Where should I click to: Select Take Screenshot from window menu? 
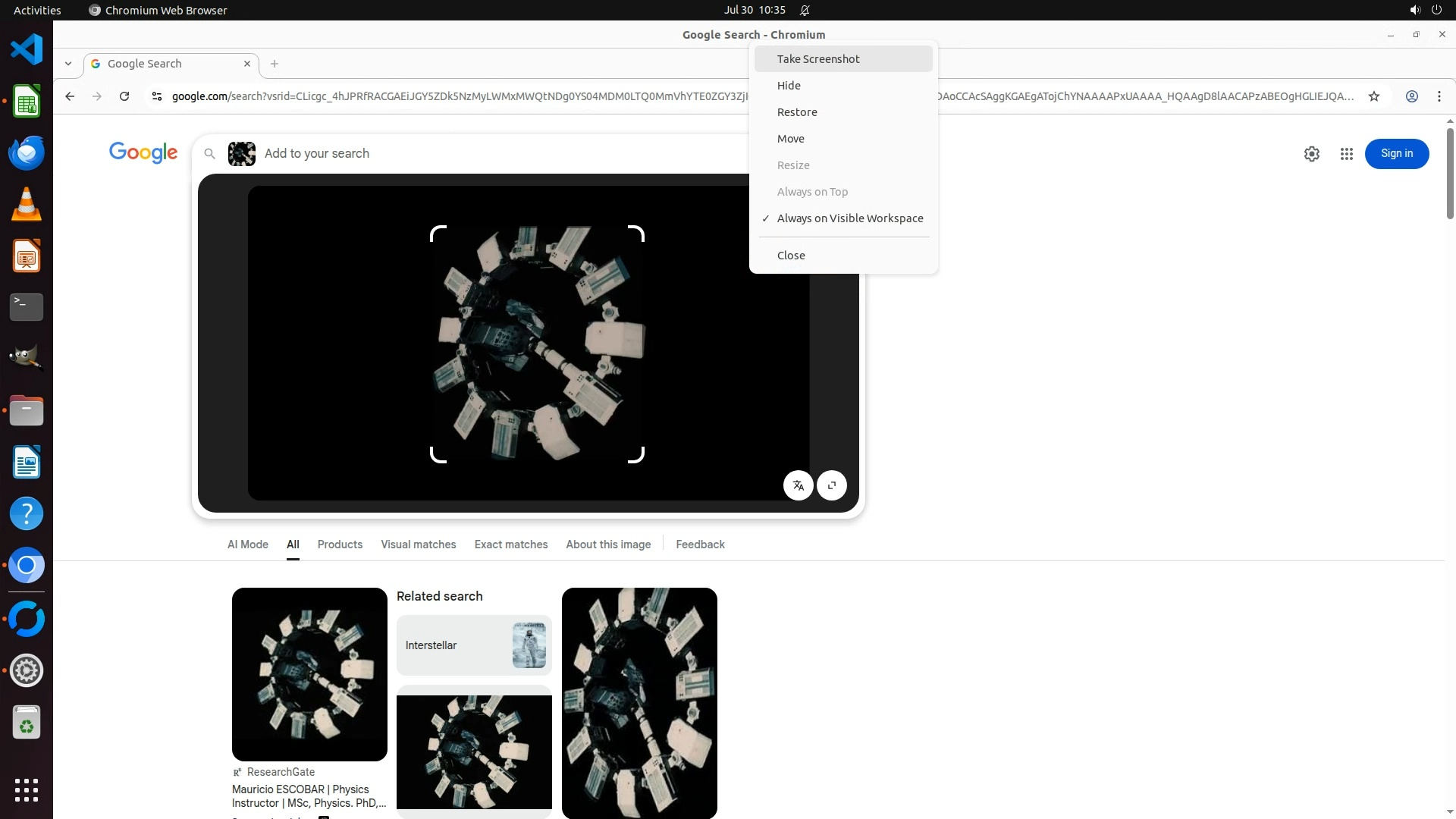[817, 59]
